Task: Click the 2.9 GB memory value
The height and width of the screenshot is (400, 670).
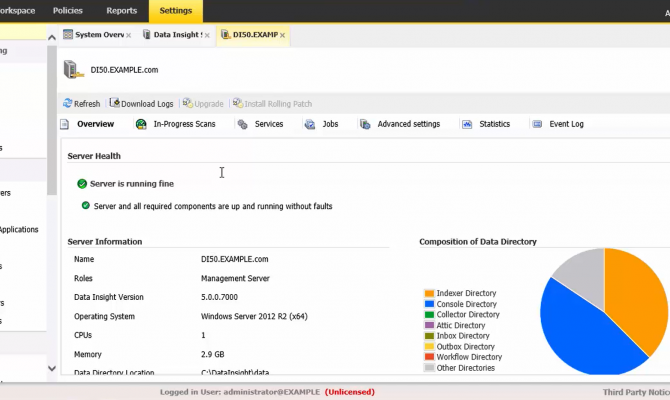Action: point(212,354)
